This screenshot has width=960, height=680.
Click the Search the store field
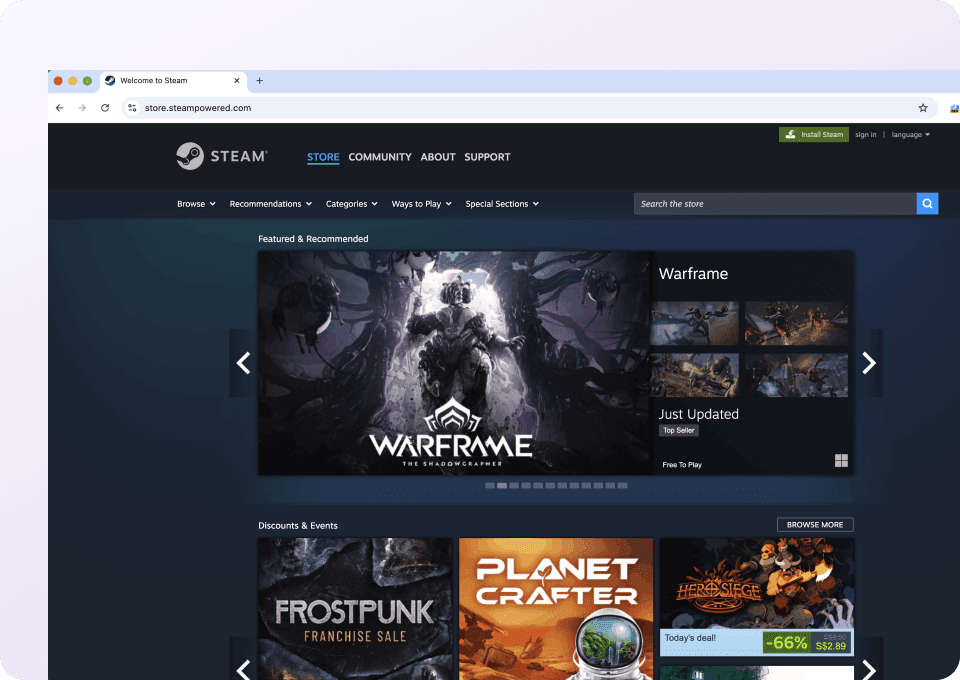click(x=775, y=204)
